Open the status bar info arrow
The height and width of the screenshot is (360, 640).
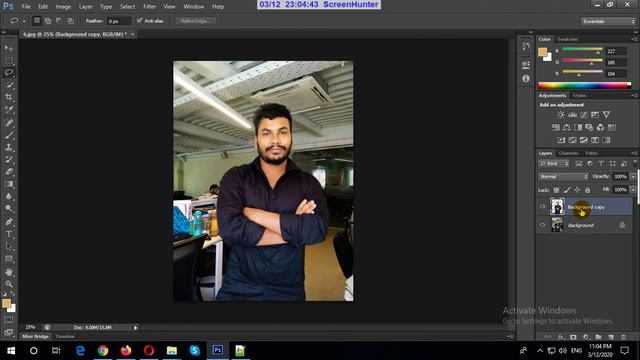[x=136, y=327]
